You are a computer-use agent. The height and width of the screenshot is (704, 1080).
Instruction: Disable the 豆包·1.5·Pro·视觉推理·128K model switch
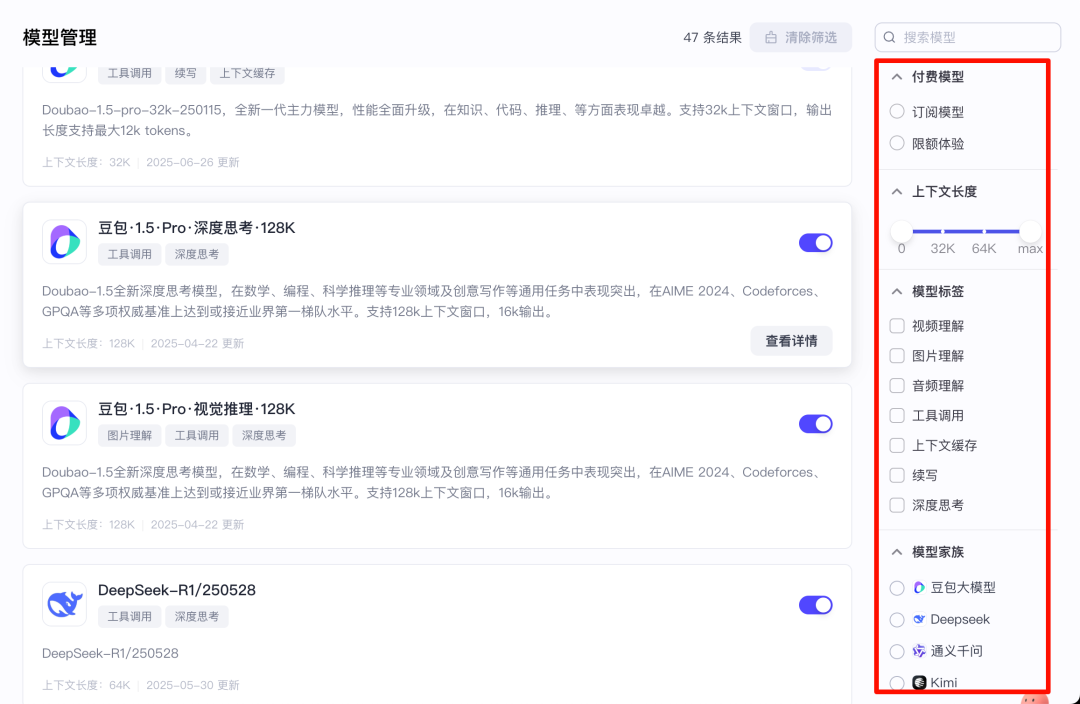816,424
